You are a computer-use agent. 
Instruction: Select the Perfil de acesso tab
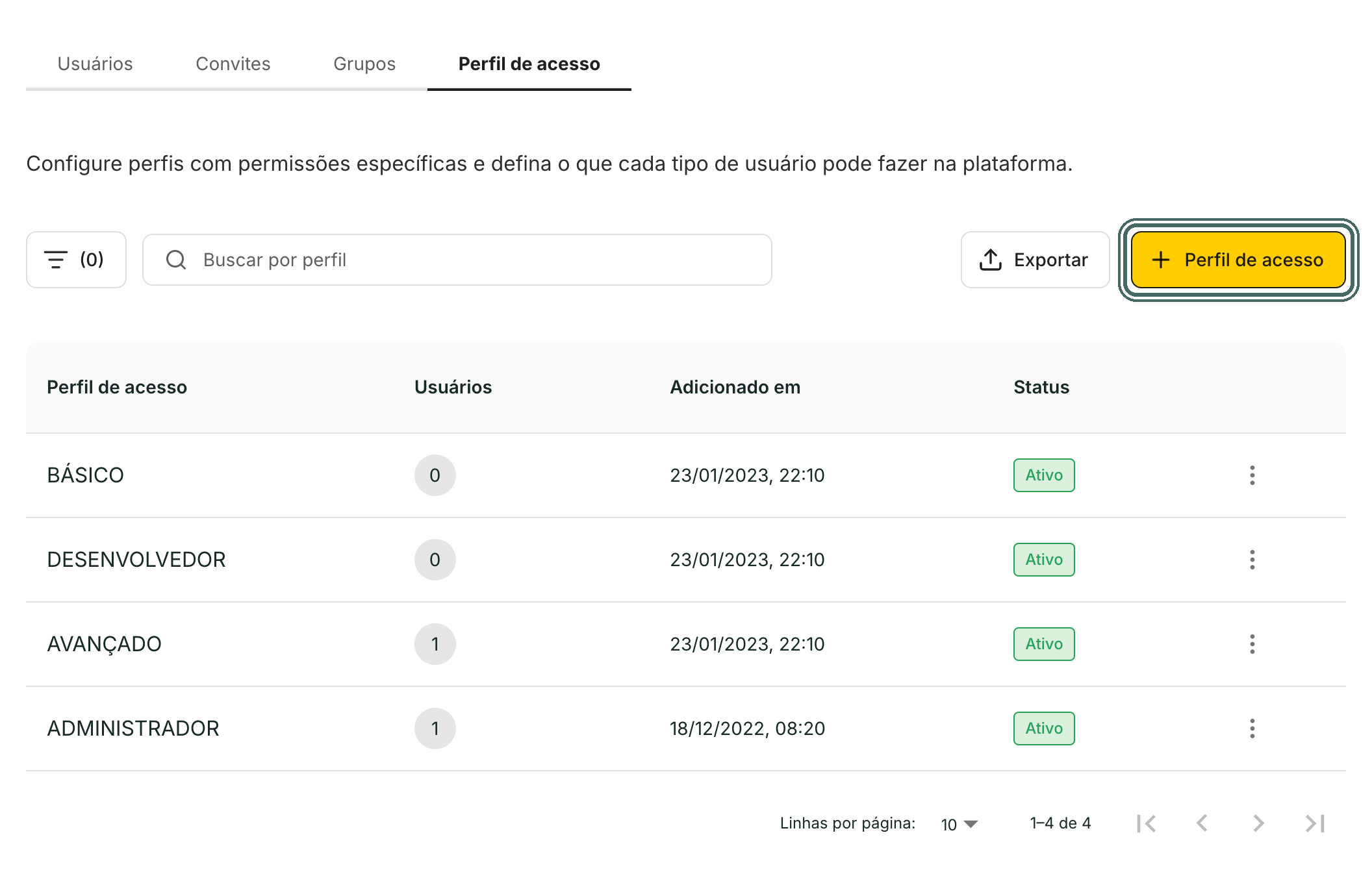click(x=529, y=64)
